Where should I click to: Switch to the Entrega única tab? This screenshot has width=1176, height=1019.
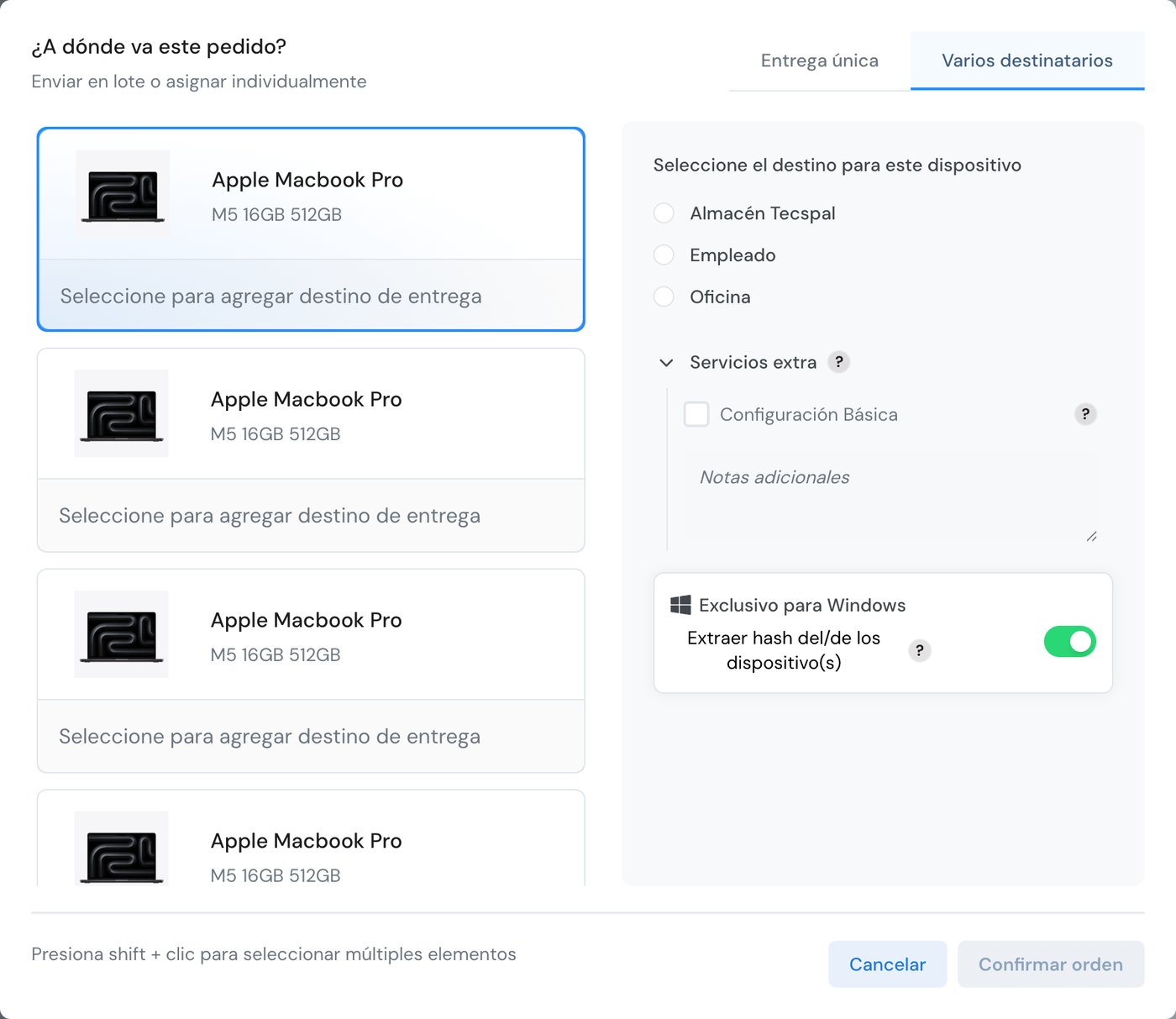(820, 60)
